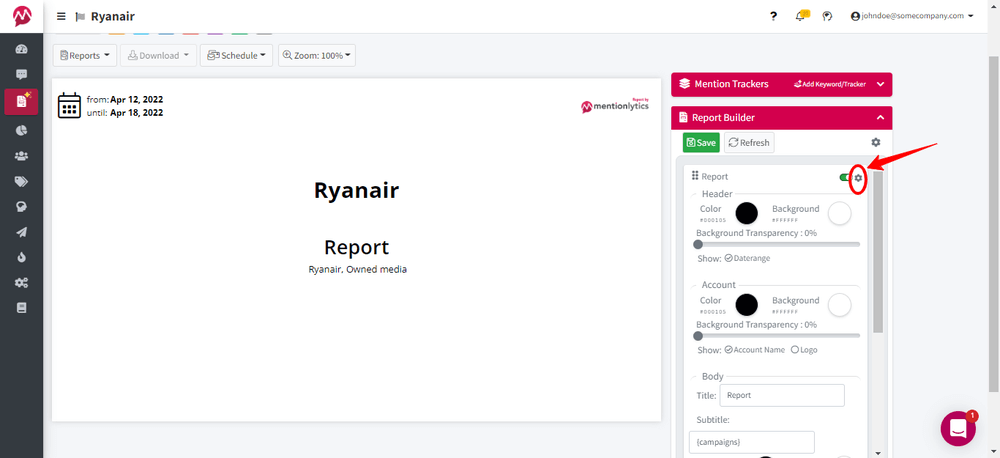
Task: Toggle the hamburger menu icon
Action: (61, 17)
